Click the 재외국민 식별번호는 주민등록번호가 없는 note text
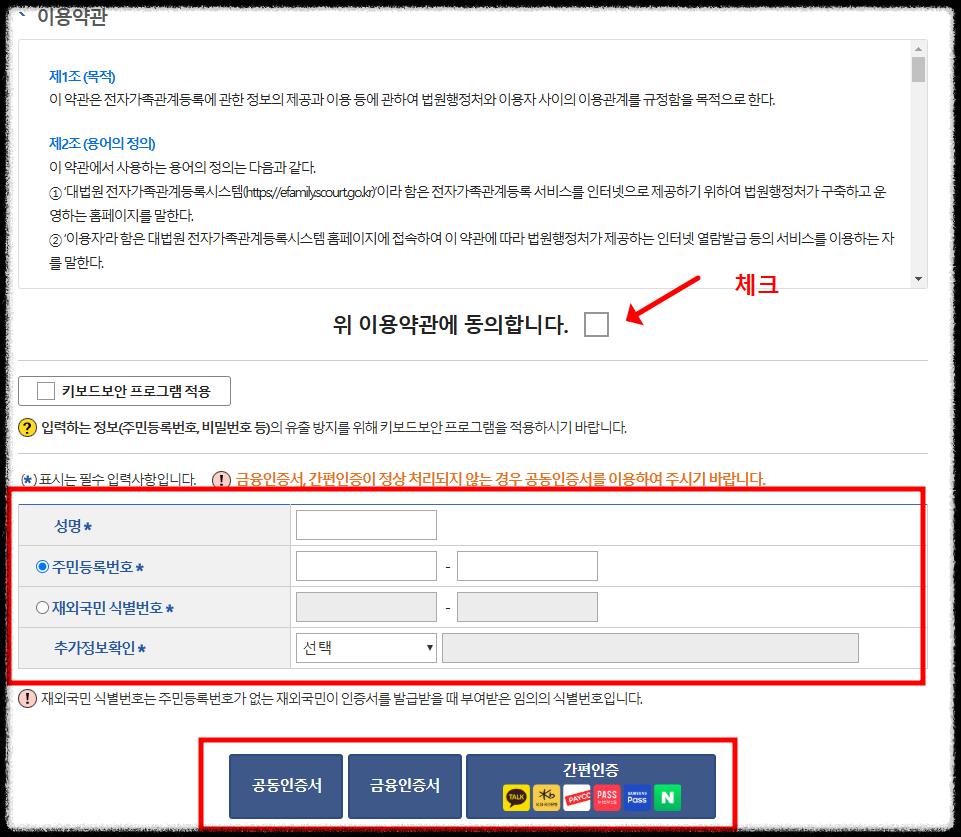Screen dimensions: 961x837 click(342, 699)
